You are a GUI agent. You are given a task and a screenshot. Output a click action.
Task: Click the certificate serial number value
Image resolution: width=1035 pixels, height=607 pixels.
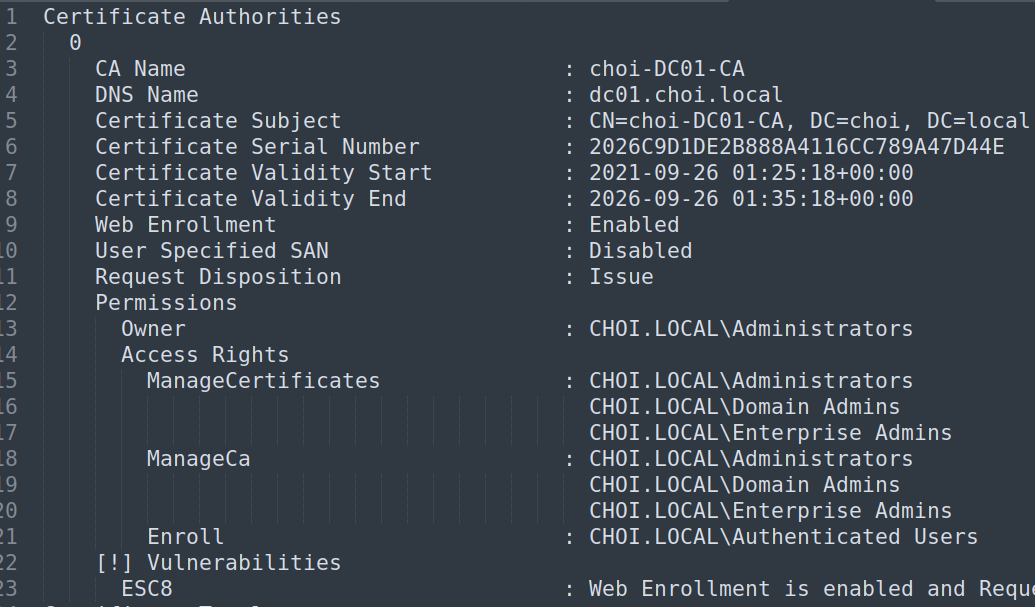tap(796, 147)
